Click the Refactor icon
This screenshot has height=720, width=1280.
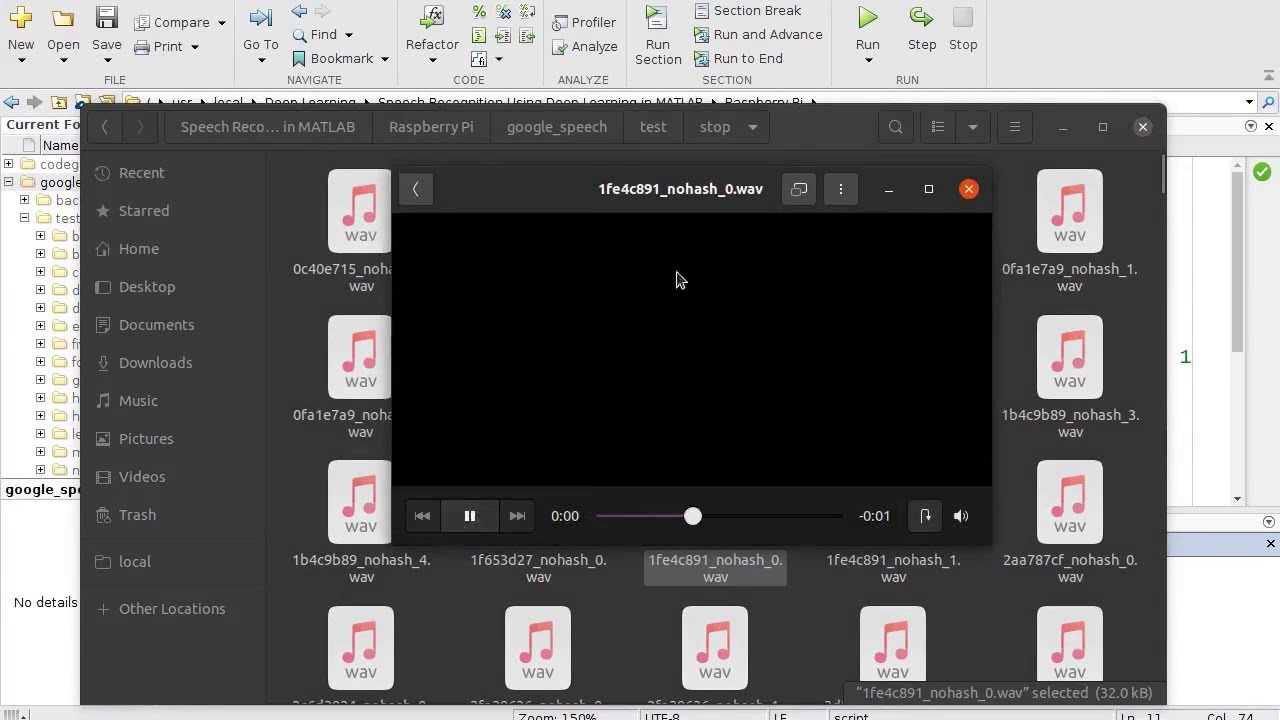(x=432, y=18)
